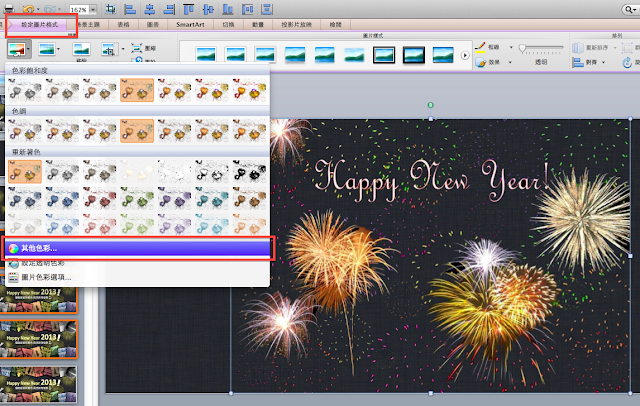Image resolution: width=640 pixels, height=406 pixels.
Task: Select the light orange recolor preset
Action: [250, 224]
